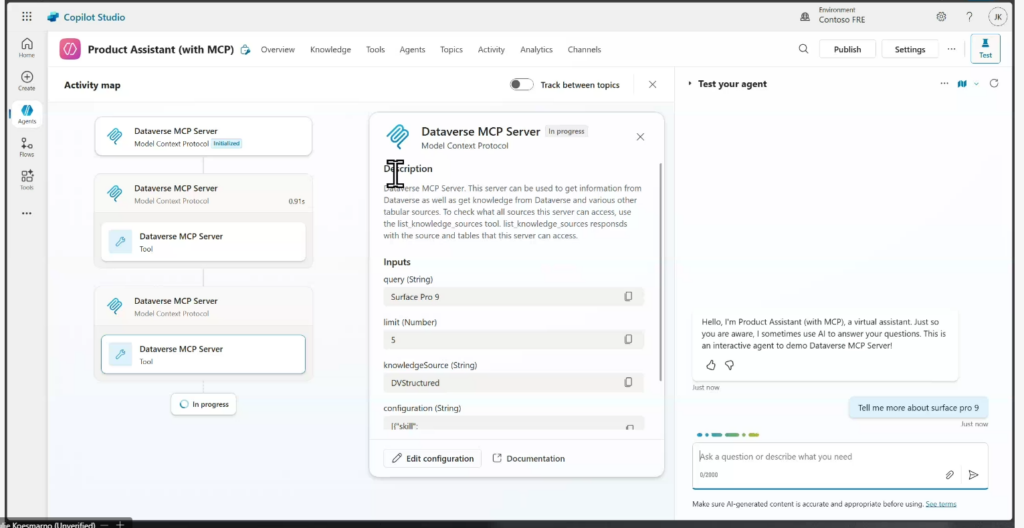
Task: Give thumbs up to greeting message
Action: point(711,365)
